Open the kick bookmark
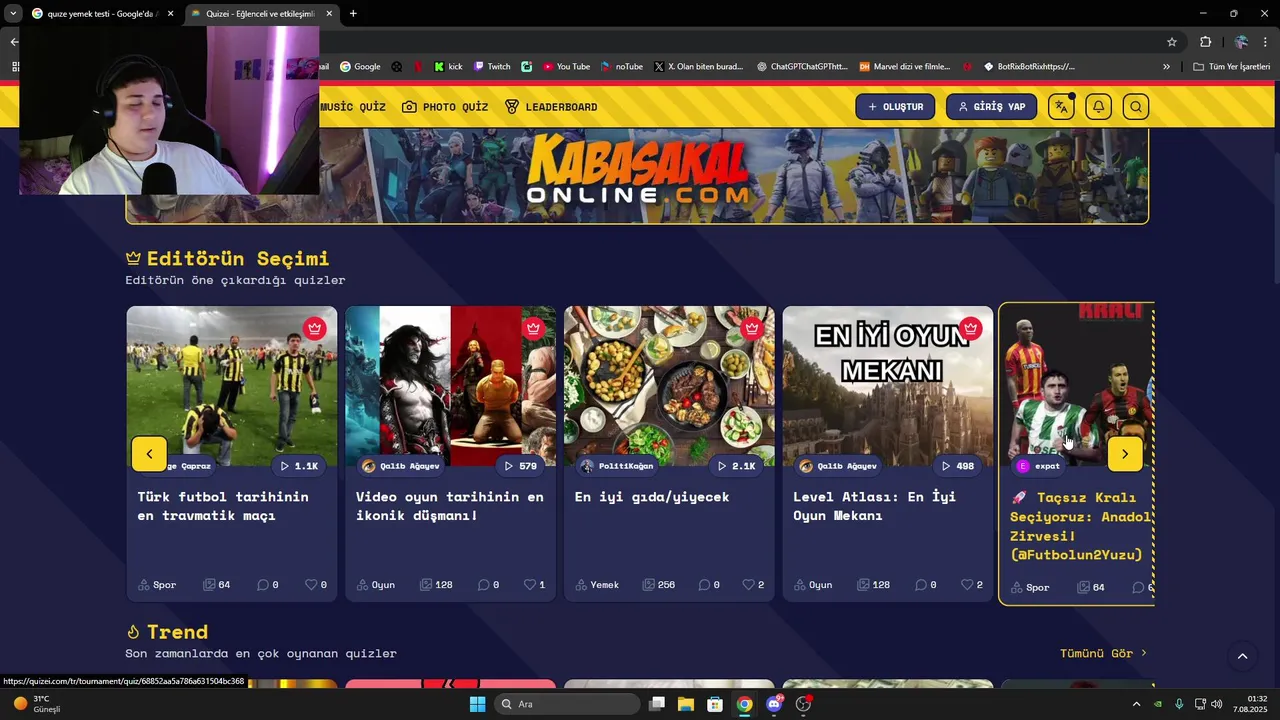The width and height of the screenshot is (1280, 720). pyautogui.click(x=448, y=67)
